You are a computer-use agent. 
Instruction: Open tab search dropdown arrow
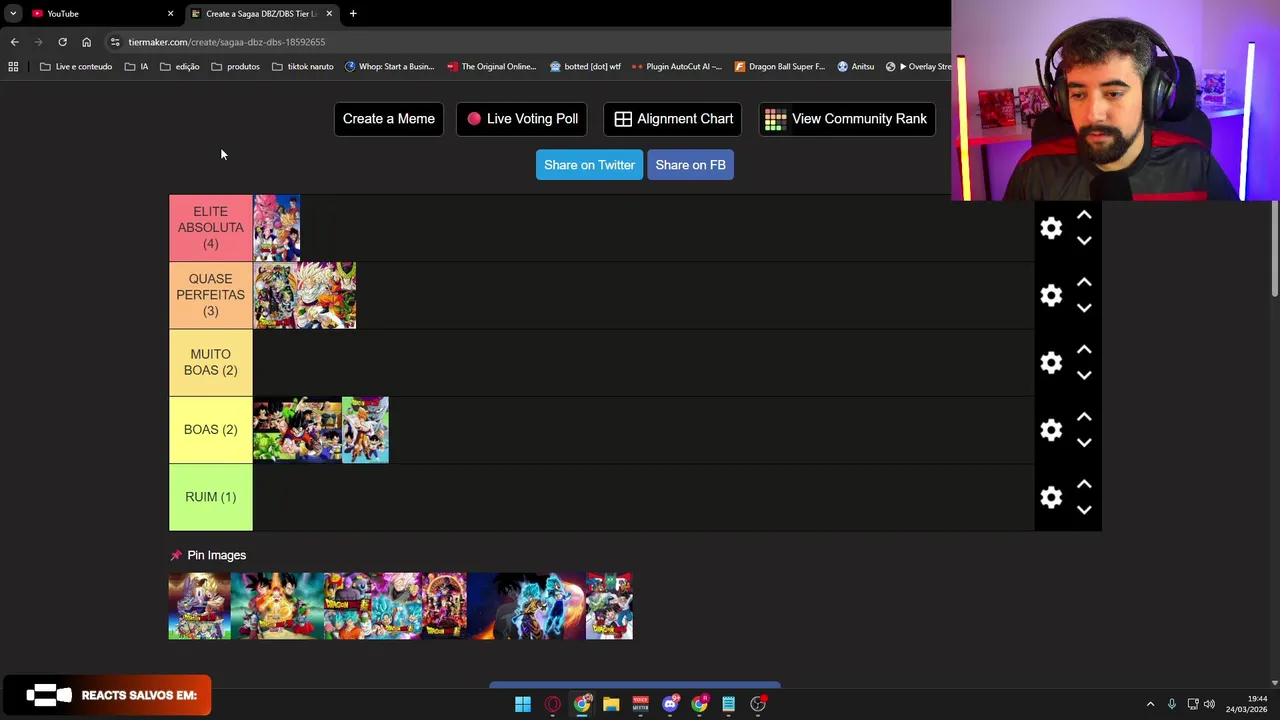tap(13, 14)
